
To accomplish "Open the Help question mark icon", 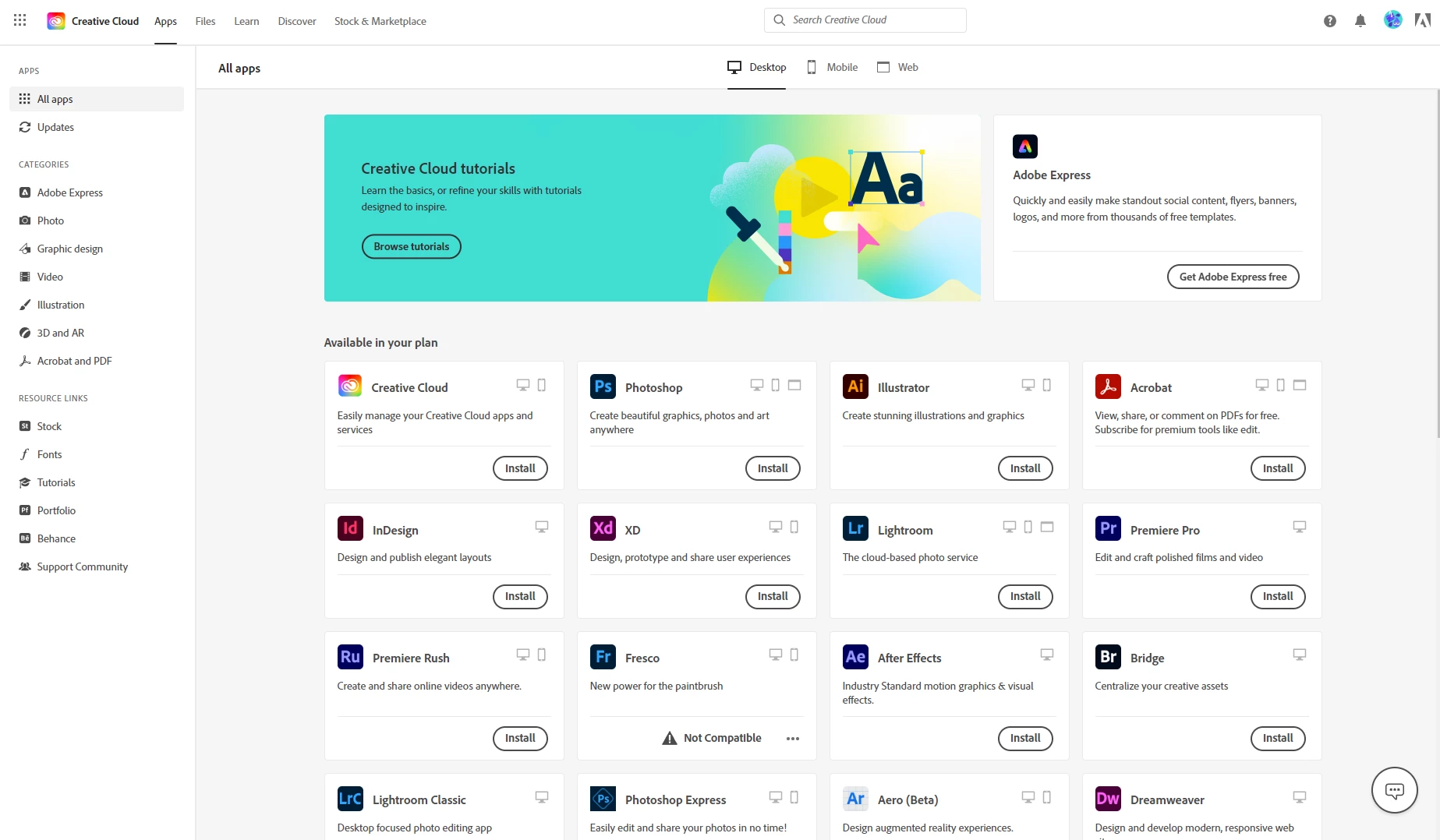I will [1330, 21].
